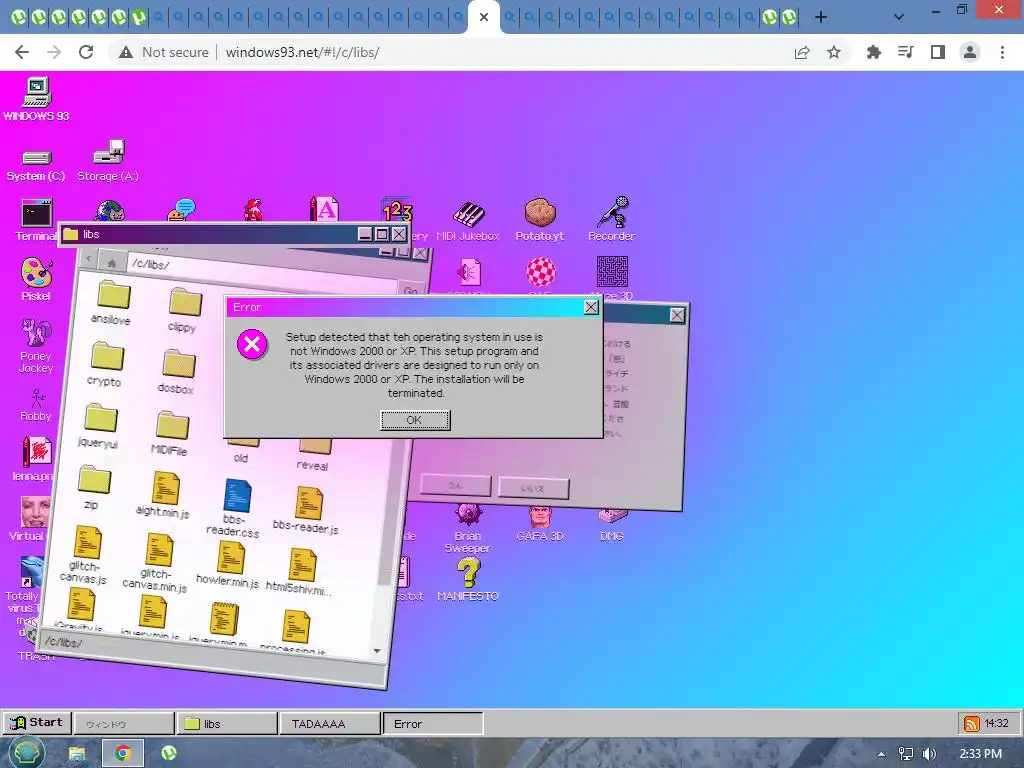Open the MIDIFile folder
The width and height of the screenshot is (1024, 768).
tap(170, 433)
